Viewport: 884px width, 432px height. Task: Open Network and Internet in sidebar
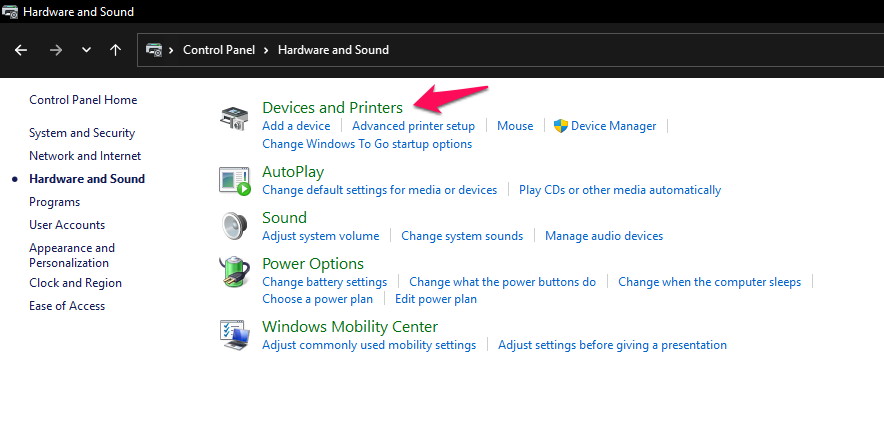click(85, 156)
